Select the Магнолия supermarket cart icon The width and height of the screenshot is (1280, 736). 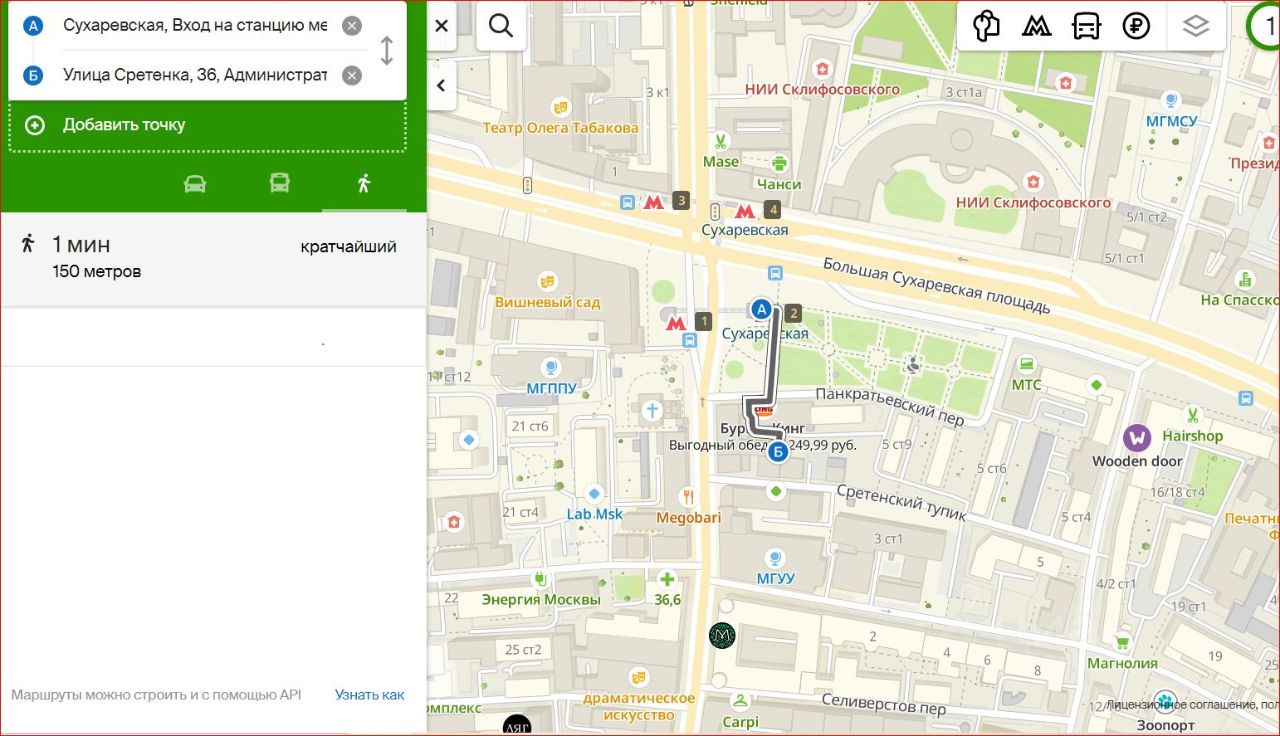point(1122,641)
